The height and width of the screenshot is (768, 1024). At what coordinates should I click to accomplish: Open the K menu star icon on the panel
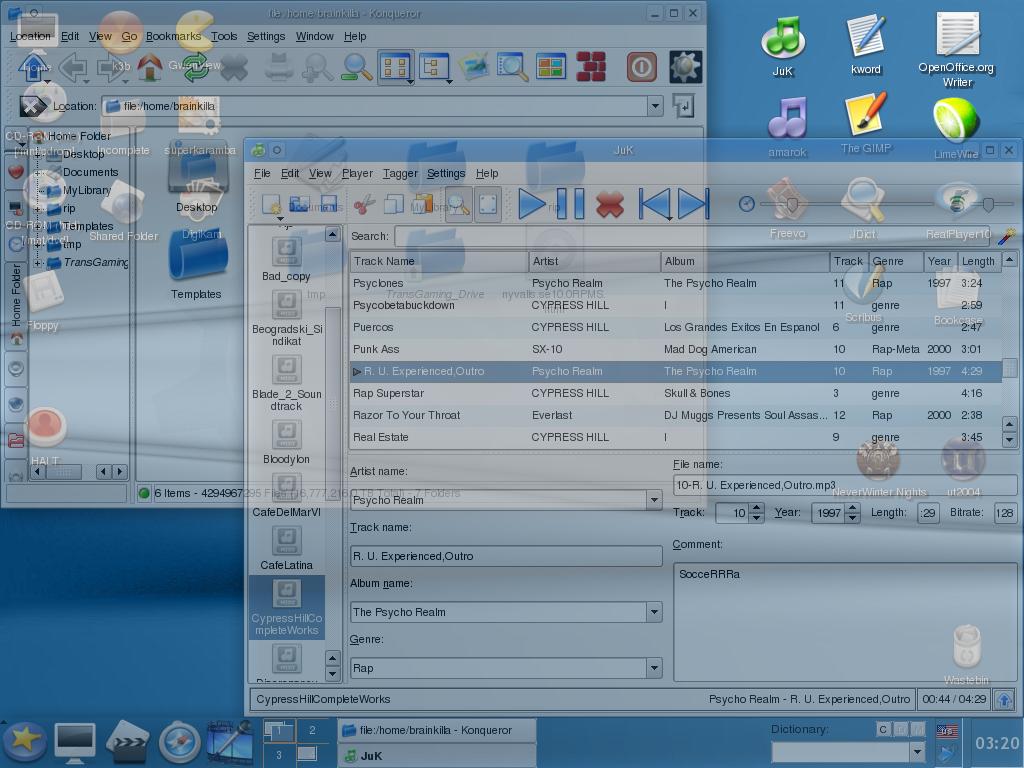point(24,741)
